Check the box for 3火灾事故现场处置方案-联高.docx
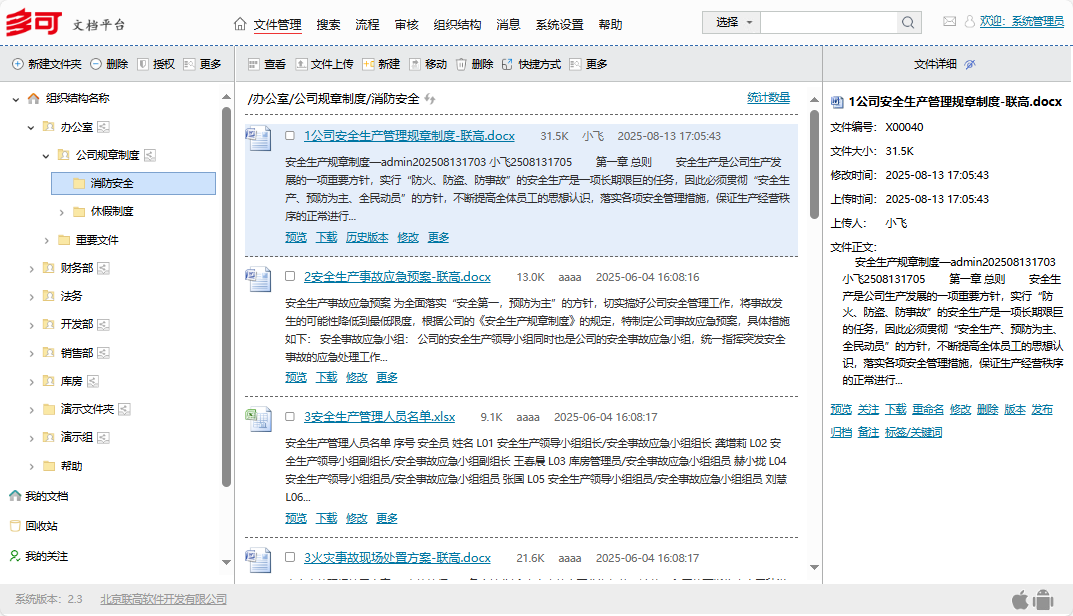 click(290, 557)
